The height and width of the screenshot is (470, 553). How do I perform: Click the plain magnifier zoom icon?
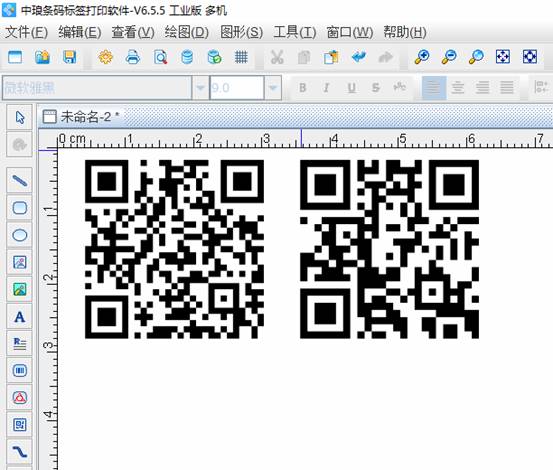(476, 57)
